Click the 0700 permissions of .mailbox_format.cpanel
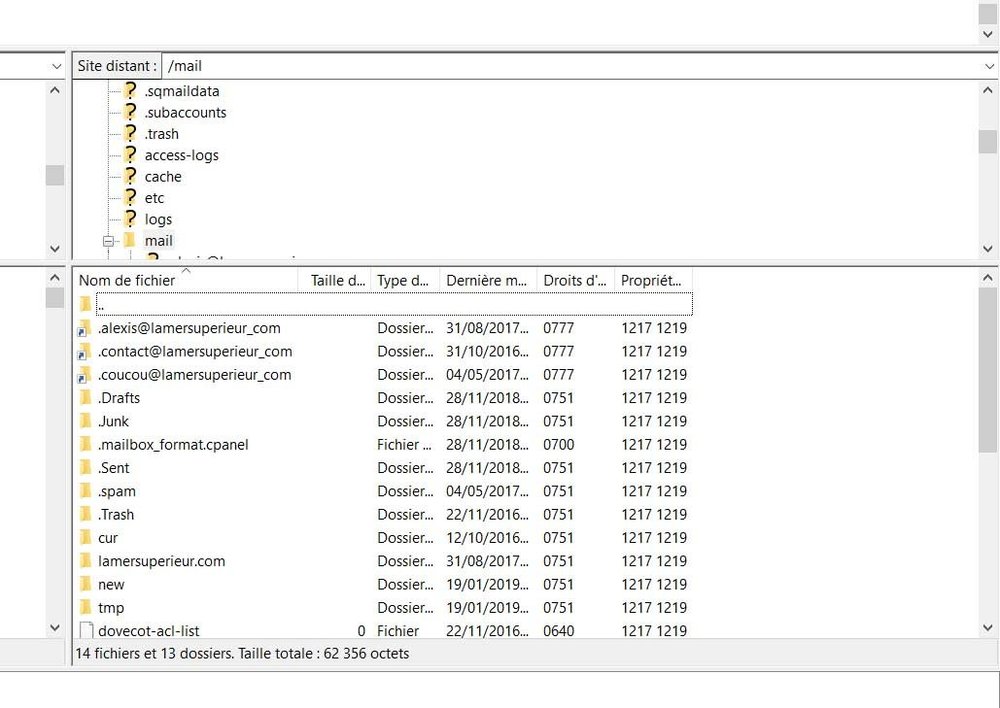This screenshot has height=708, width=1000. tap(559, 445)
